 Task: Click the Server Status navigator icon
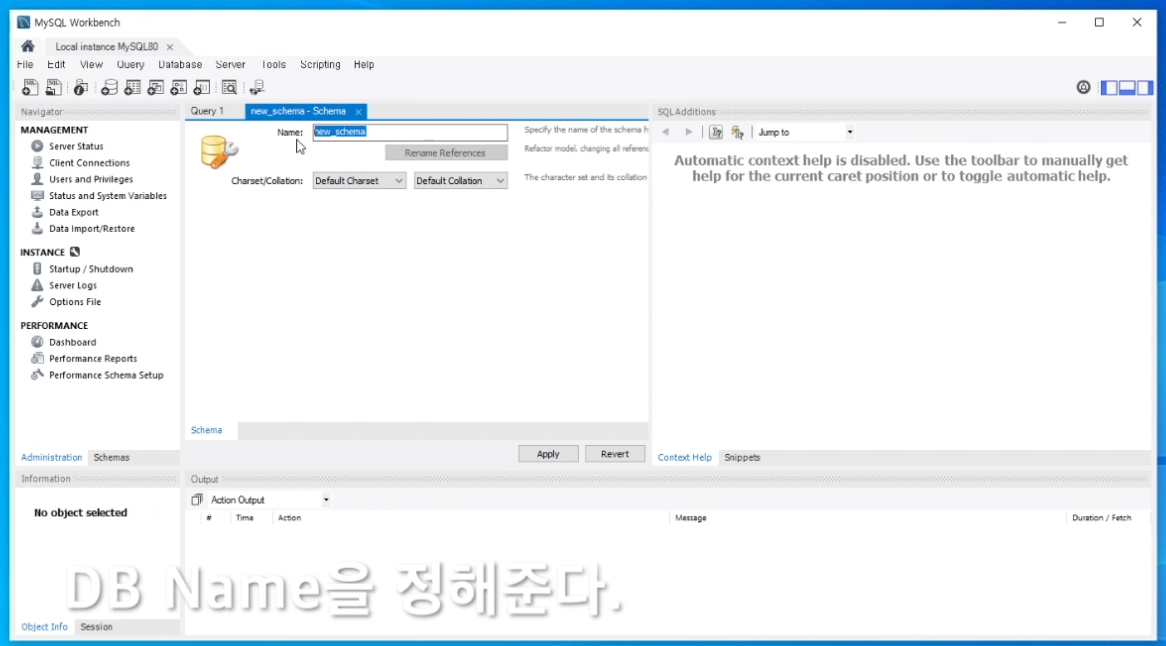(37, 146)
